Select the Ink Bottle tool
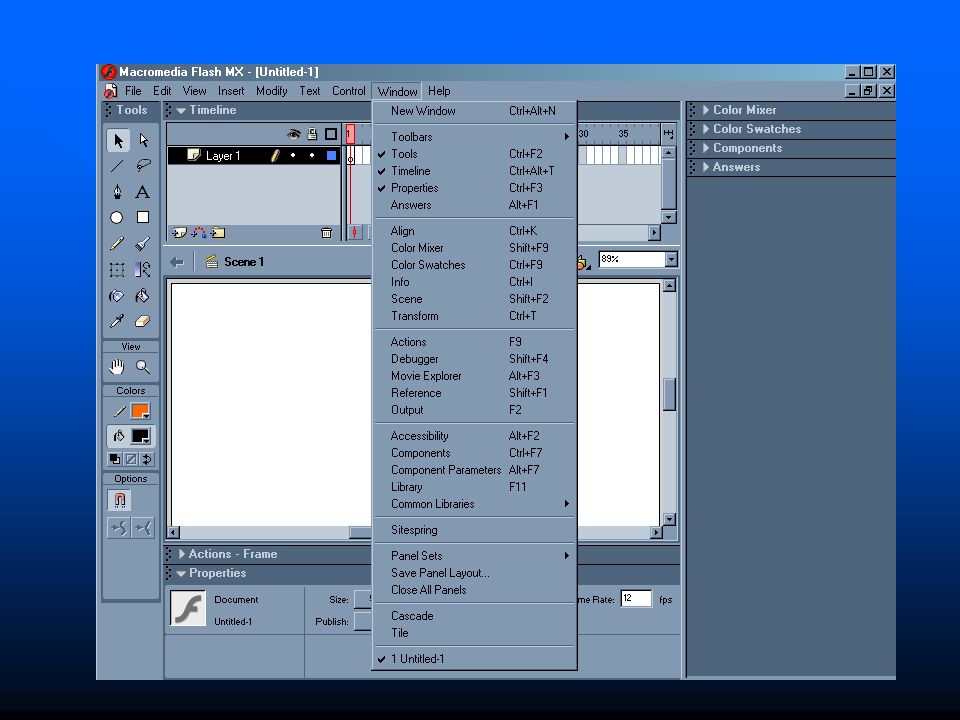This screenshot has height=720, width=960. [x=117, y=296]
